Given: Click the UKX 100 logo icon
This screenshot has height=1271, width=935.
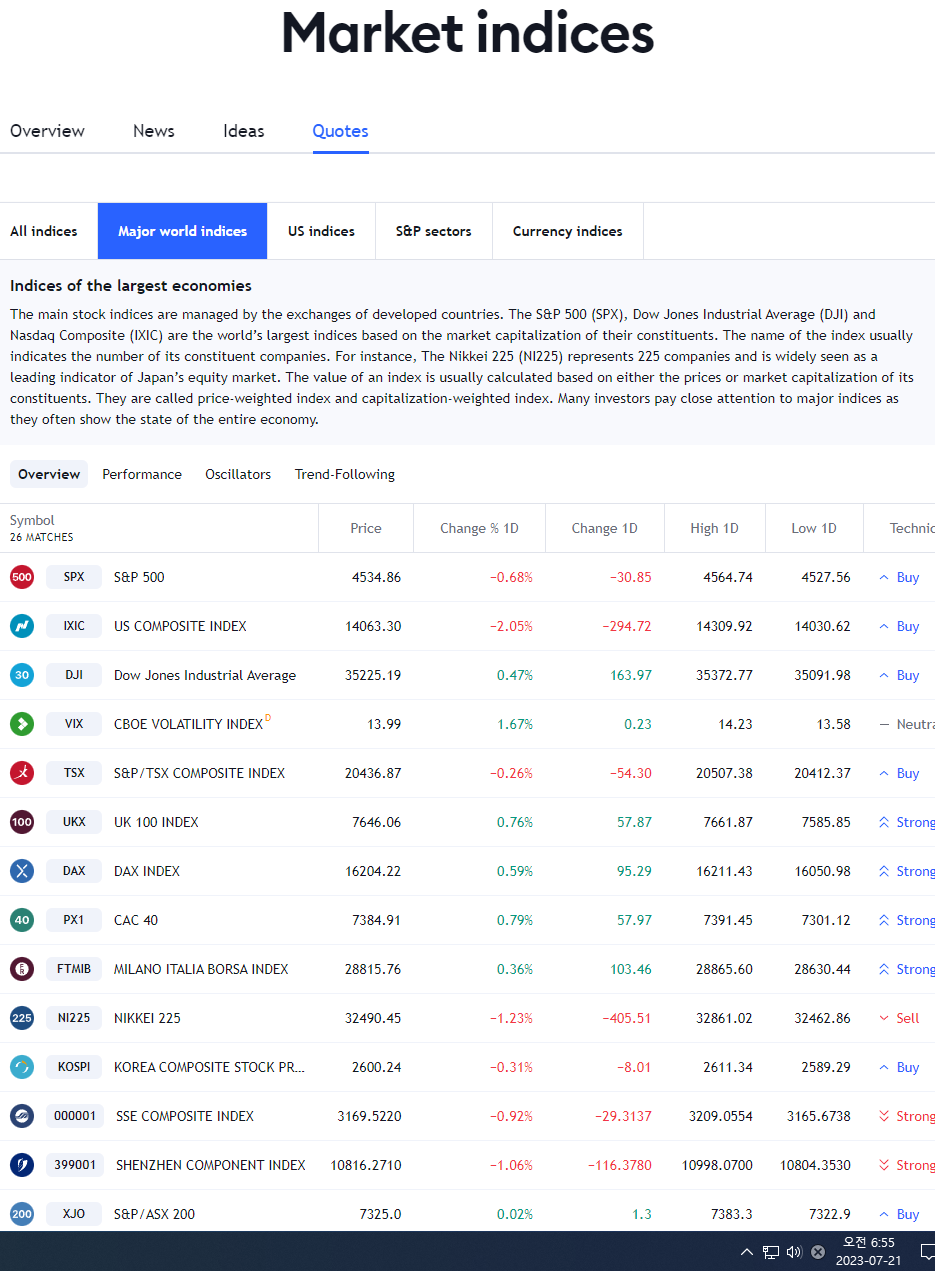Looking at the screenshot, I should 22,822.
